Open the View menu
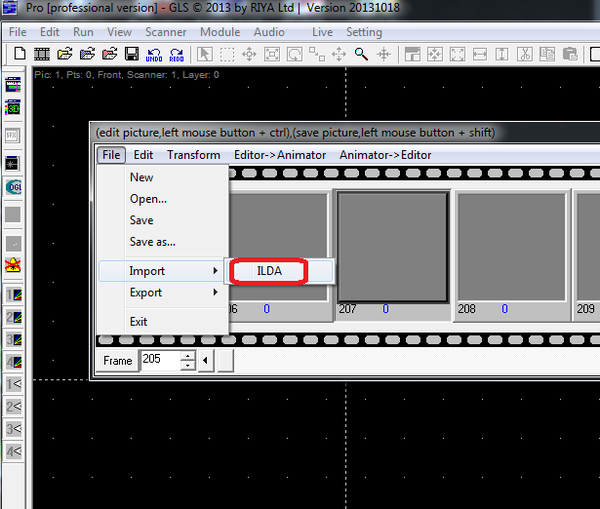 pyautogui.click(x=119, y=32)
